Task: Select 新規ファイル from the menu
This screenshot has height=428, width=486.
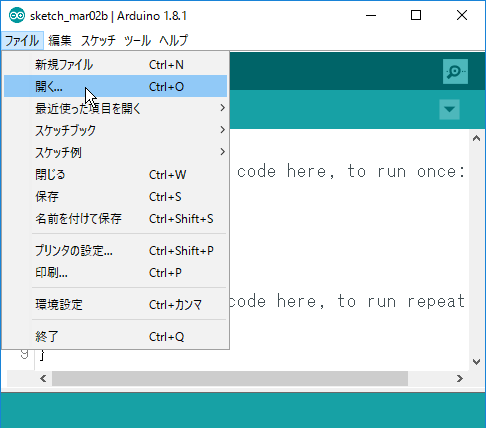Action: [x=115, y=65]
